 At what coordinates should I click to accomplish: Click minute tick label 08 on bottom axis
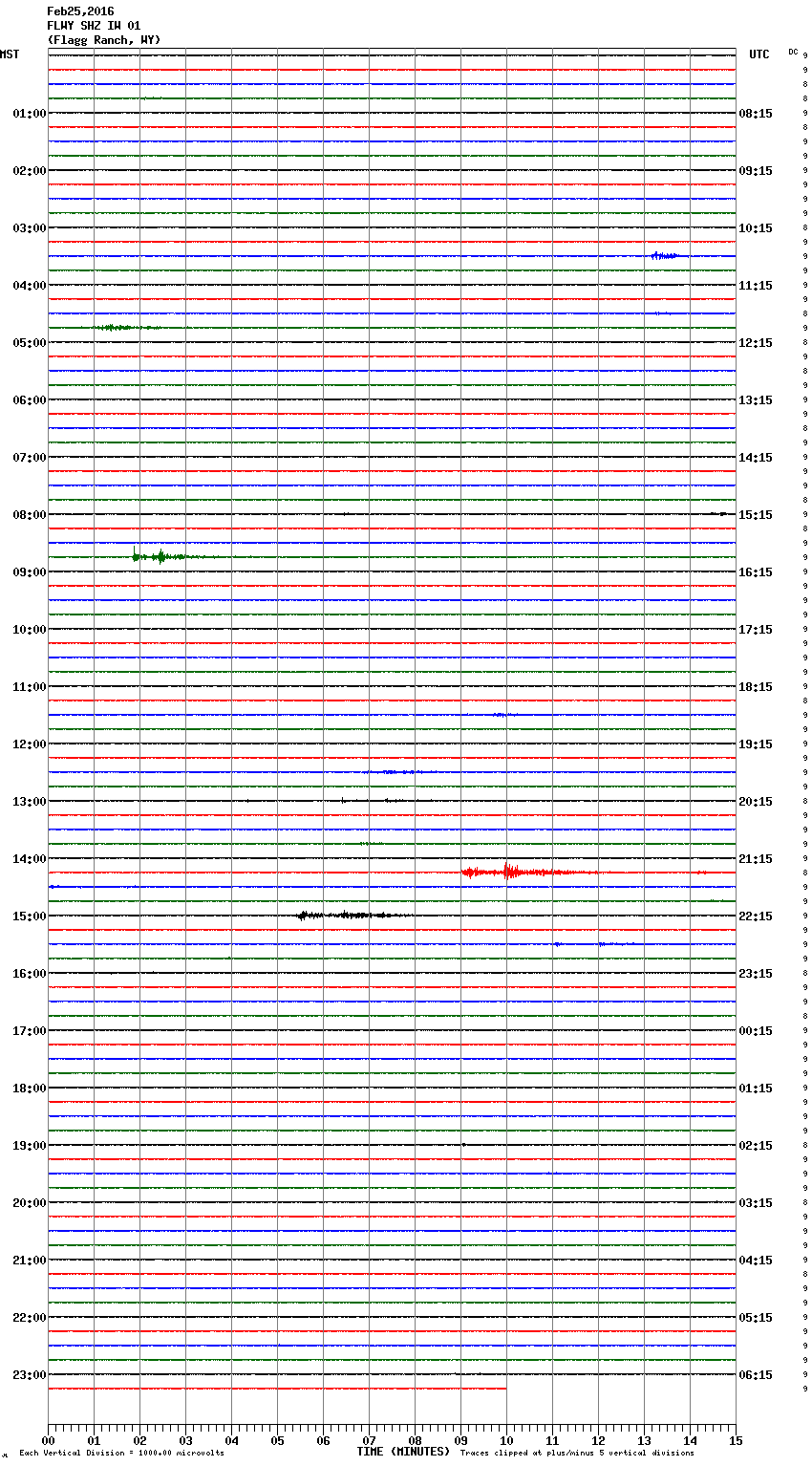[415, 1440]
